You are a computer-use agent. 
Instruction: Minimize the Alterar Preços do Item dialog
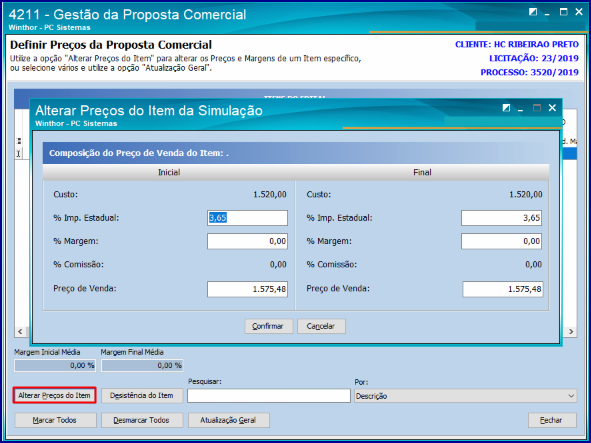point(521,109)
